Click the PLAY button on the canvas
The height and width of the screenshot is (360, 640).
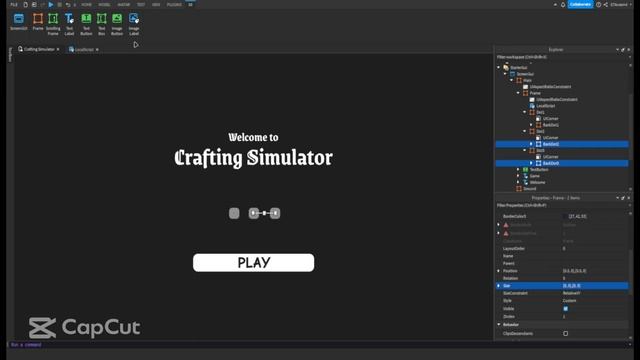click(x=253, y=262)
